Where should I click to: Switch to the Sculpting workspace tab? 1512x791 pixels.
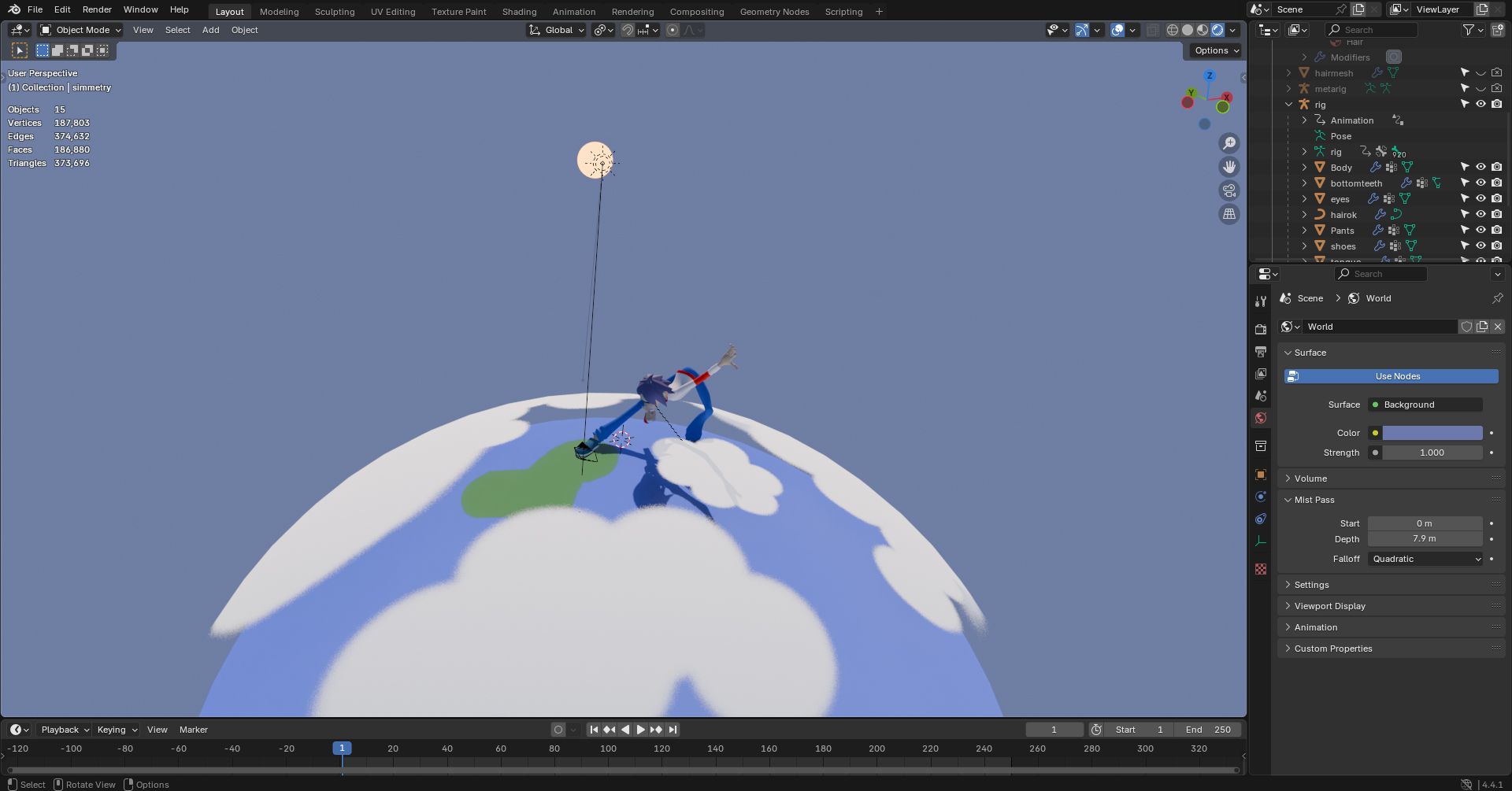335,12
